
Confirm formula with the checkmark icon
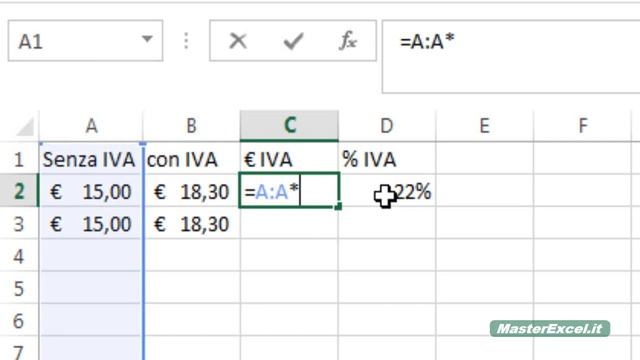coord(293,41)
